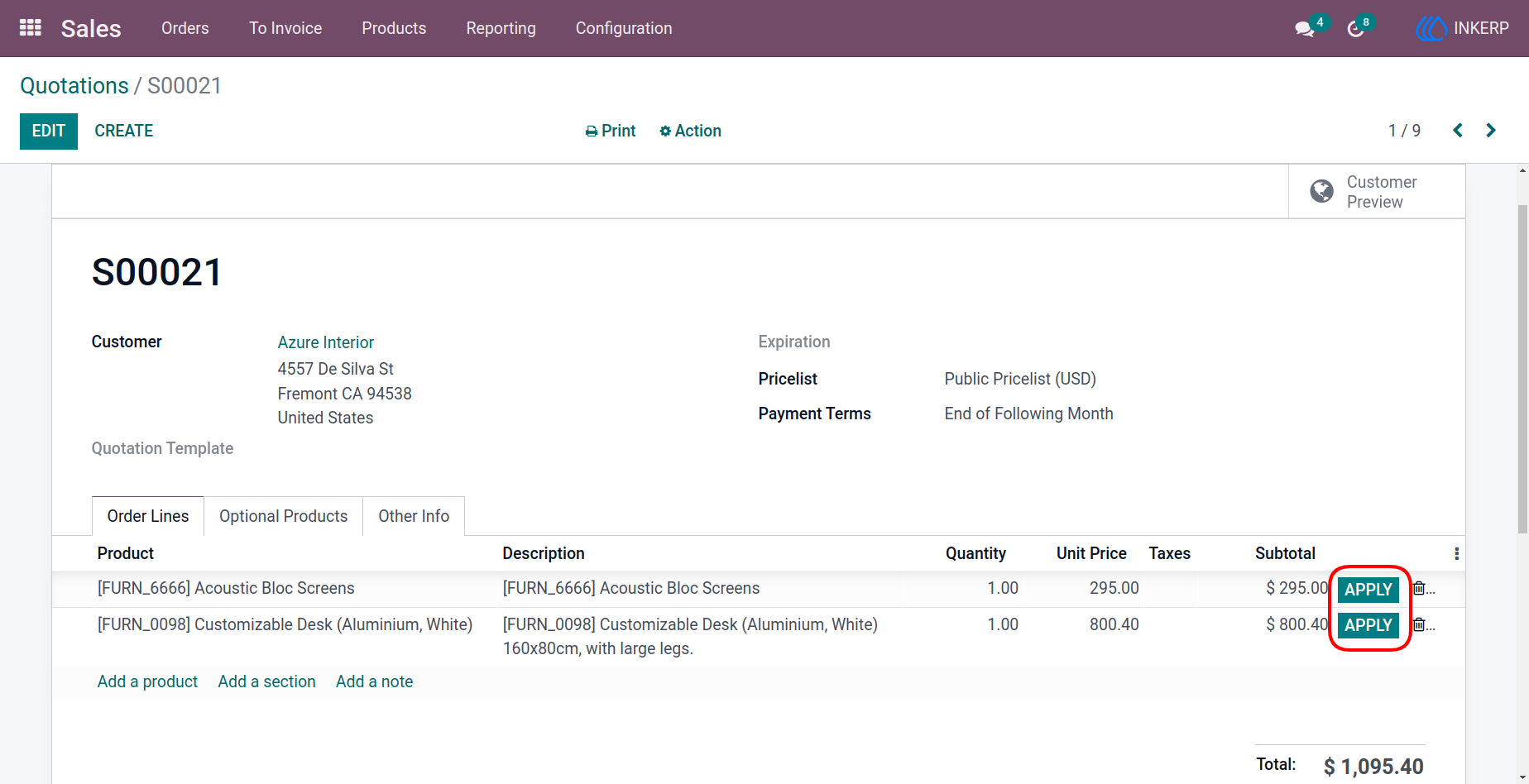Open the Orders menu

(185, 28)
